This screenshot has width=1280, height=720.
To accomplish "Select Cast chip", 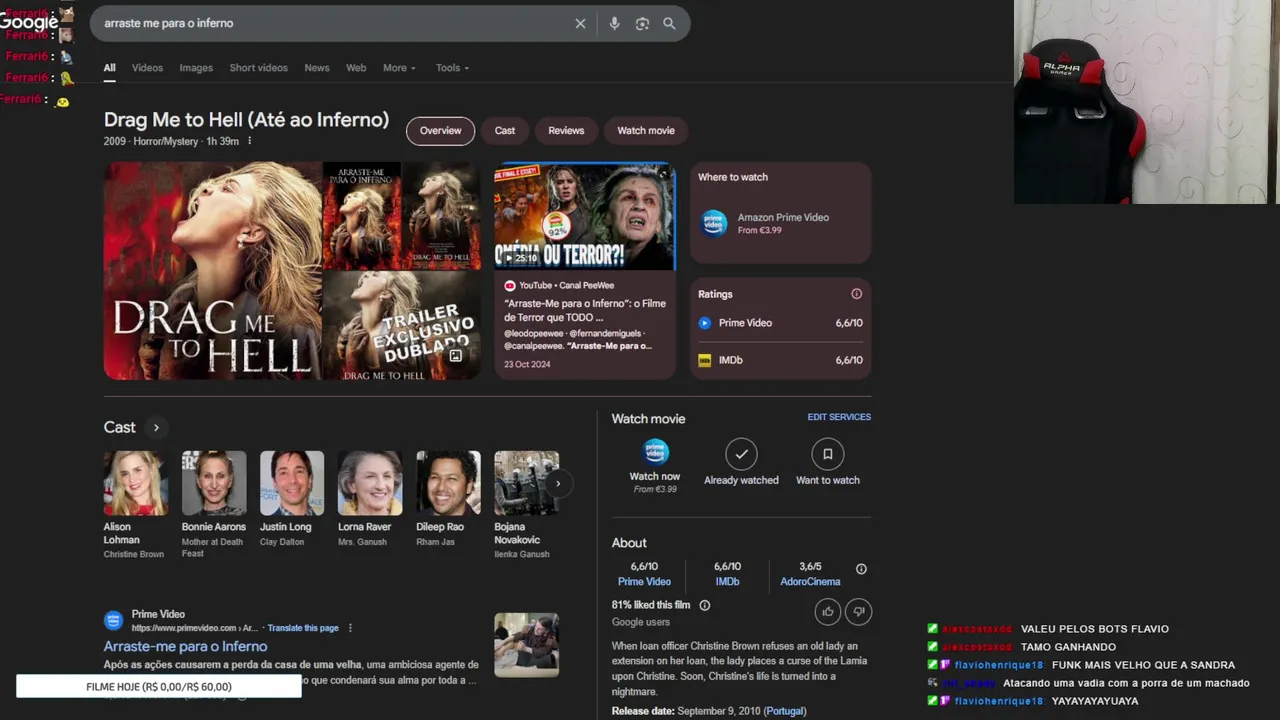I will (505, 131).
